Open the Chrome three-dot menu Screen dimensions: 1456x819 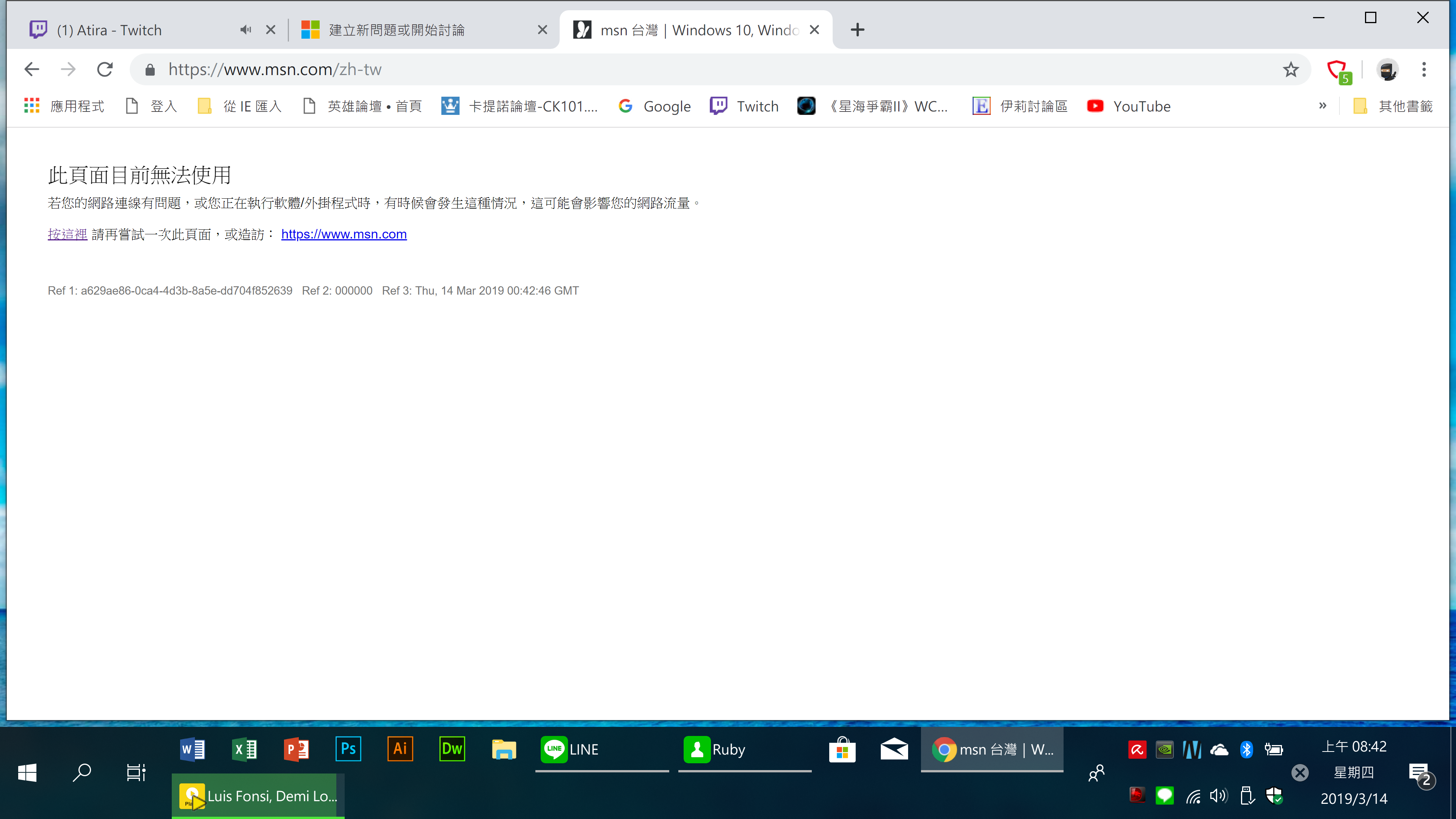(1424, 69)
